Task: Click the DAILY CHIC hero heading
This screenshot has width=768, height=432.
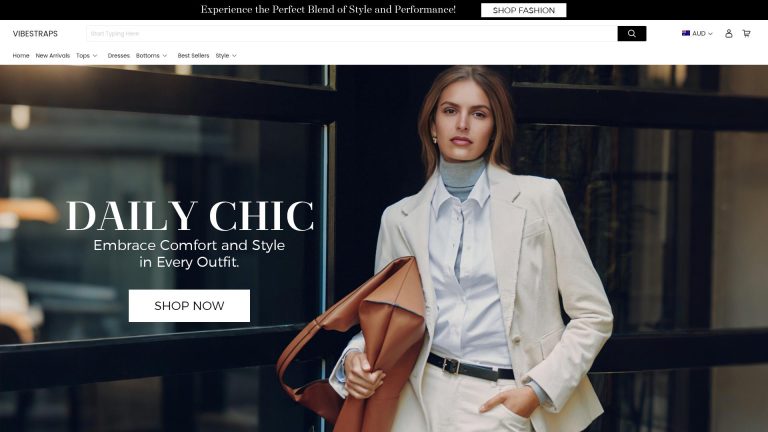Action: (190, 216)
